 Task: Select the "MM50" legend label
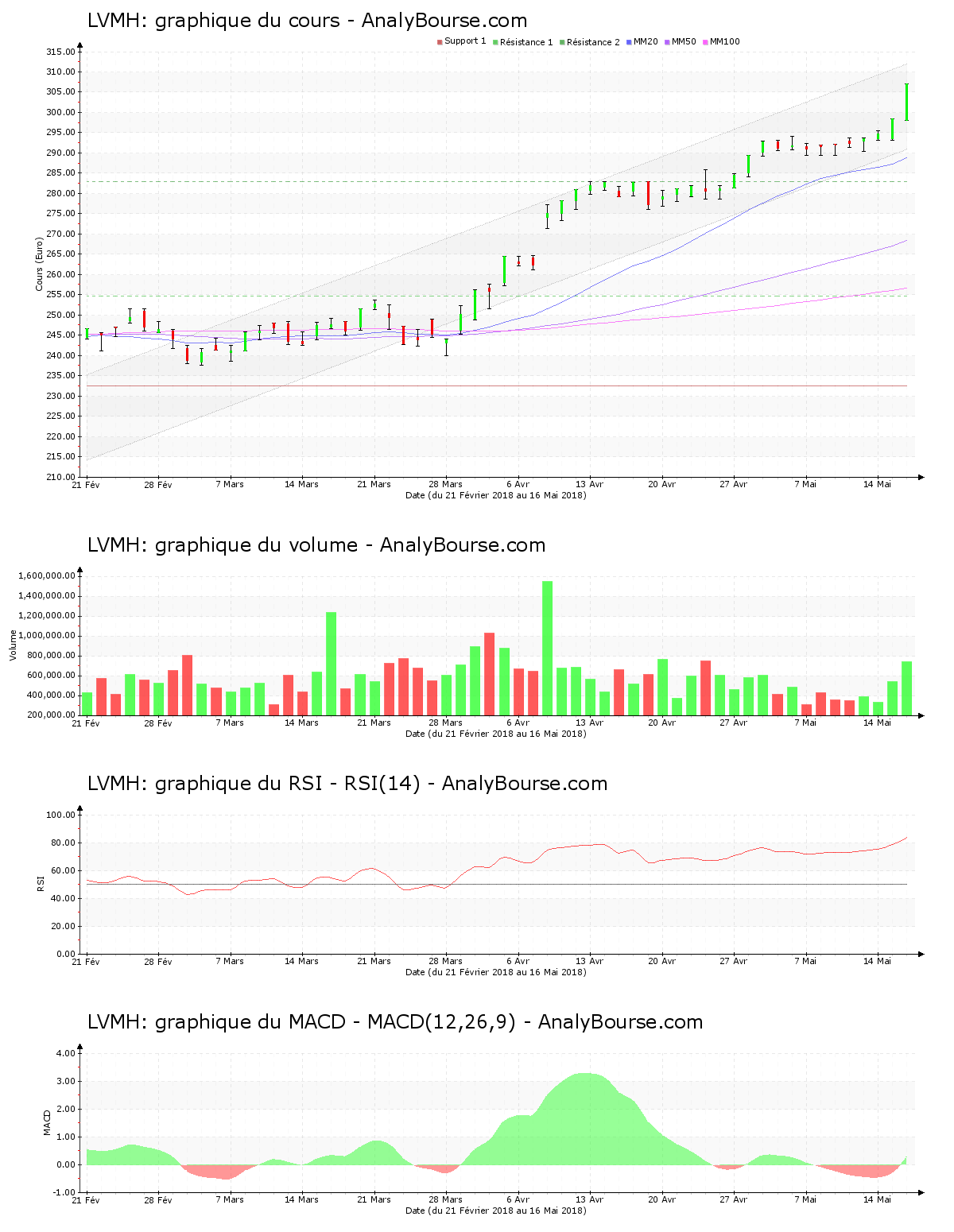click(x=684, y=41)
